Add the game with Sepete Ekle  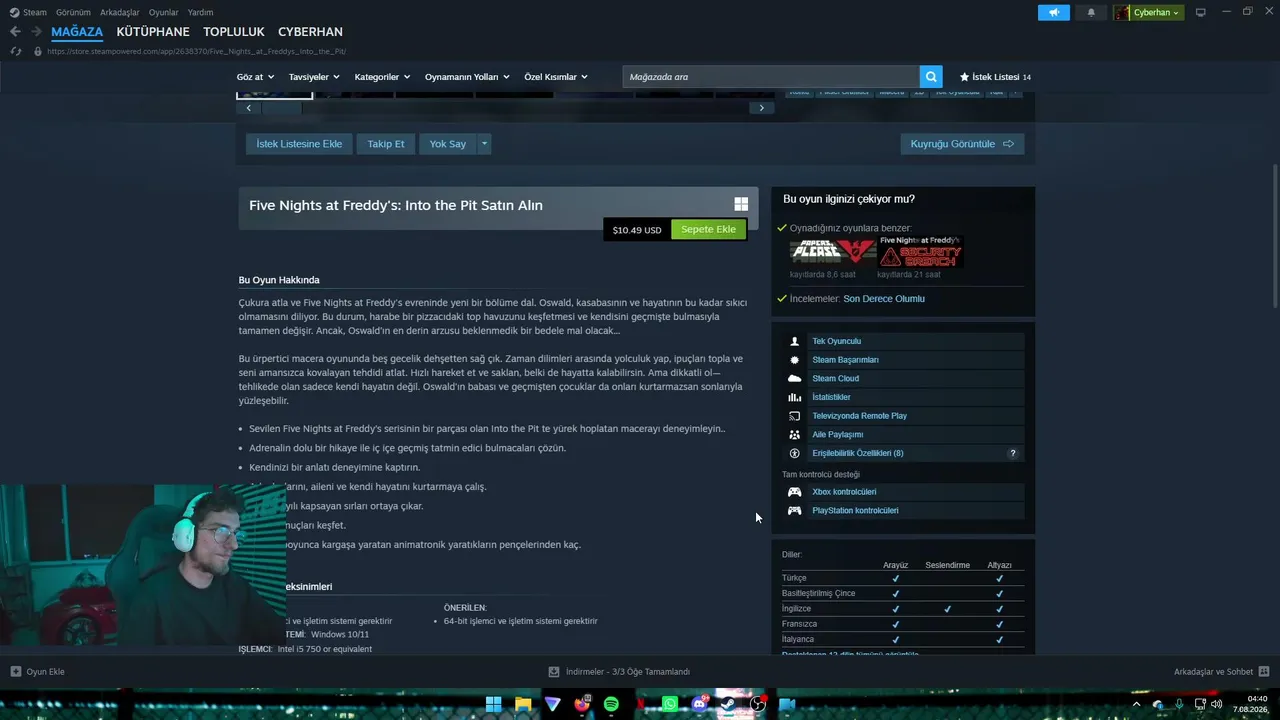pos(708,230)
